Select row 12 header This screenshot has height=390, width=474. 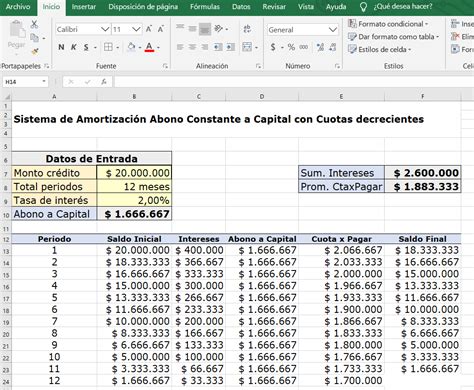pyautogui.click(x=6, y=240)
